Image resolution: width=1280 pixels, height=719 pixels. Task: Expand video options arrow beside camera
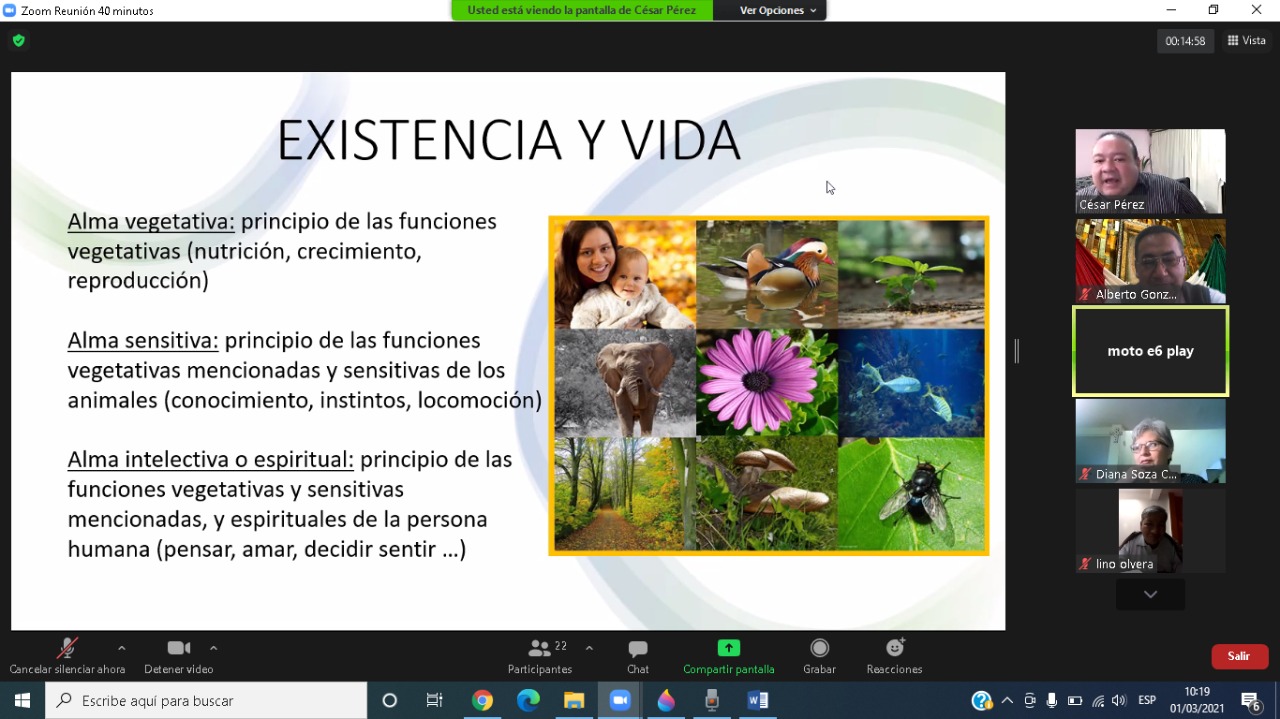pos(213,648)
